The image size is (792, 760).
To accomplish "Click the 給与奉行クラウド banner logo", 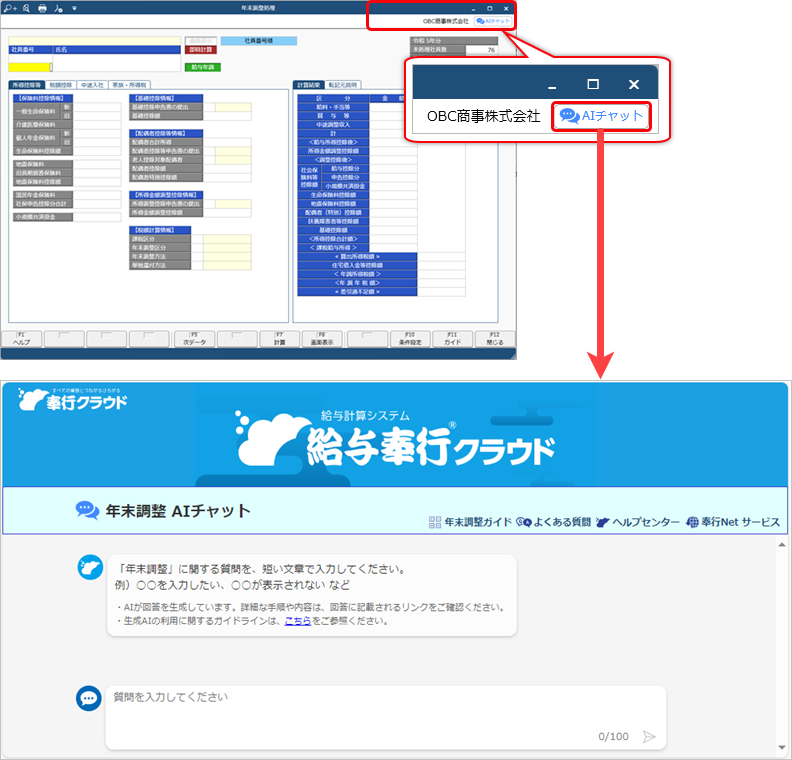I will [395, 440].
